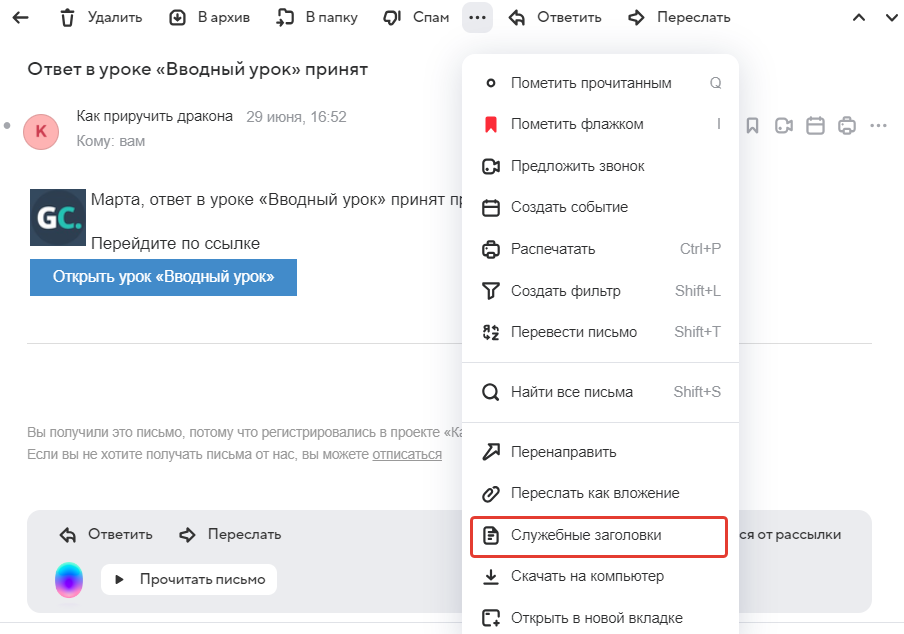Image resolution: width=904 pixels, height=634 pixels.
Task: Click the partly hidden unsubscribe-from-mailing button
Action: pos(790,535)
